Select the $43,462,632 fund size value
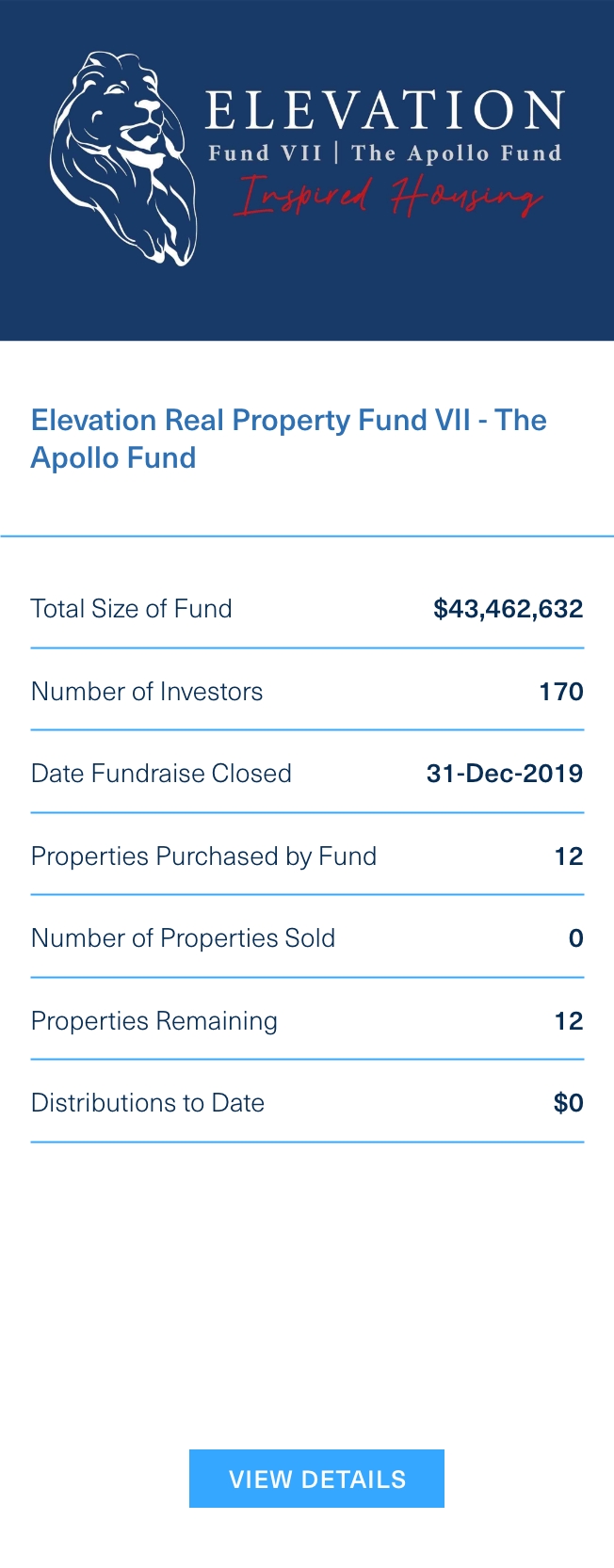 (508, 609)
